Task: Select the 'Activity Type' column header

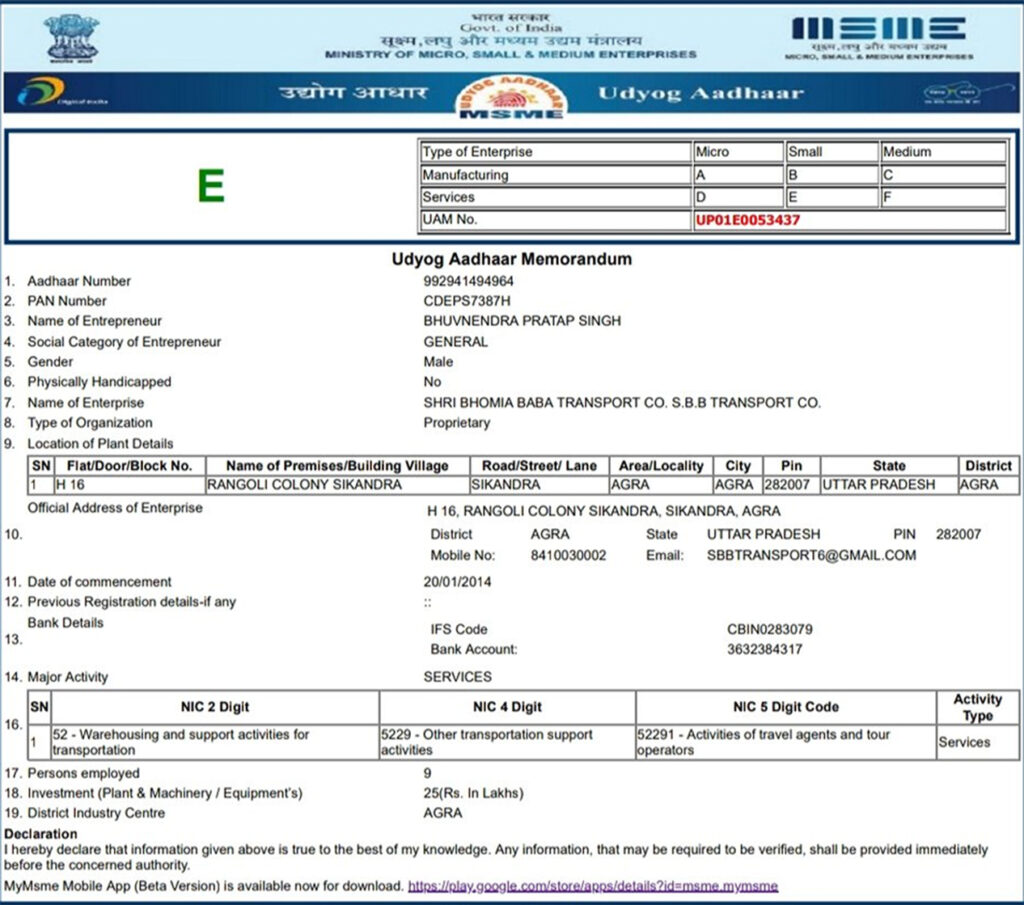Action: 977,707
